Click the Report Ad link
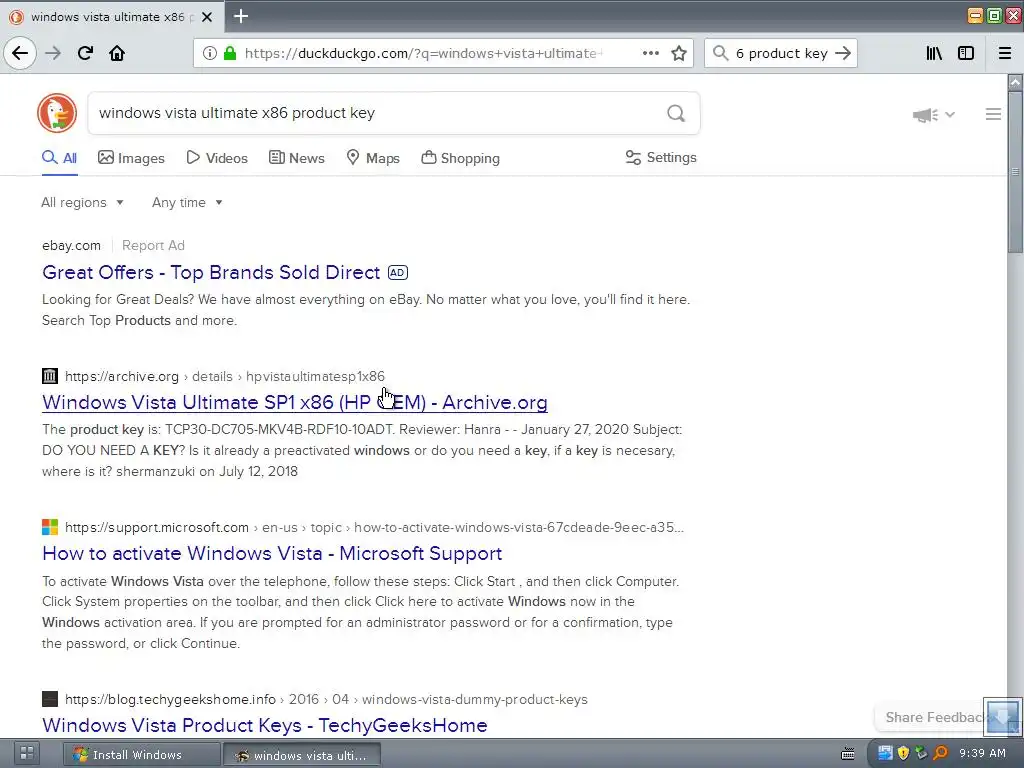This screenshot has height=768, width=1024. tap(153, 246)
